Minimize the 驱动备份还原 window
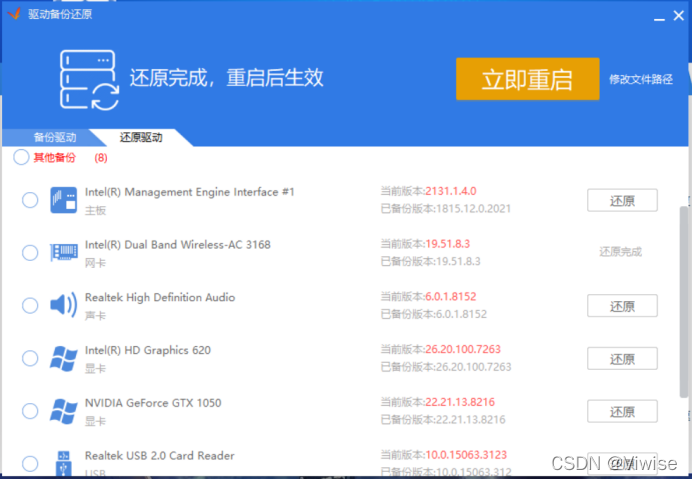 (x=659, y=17)
